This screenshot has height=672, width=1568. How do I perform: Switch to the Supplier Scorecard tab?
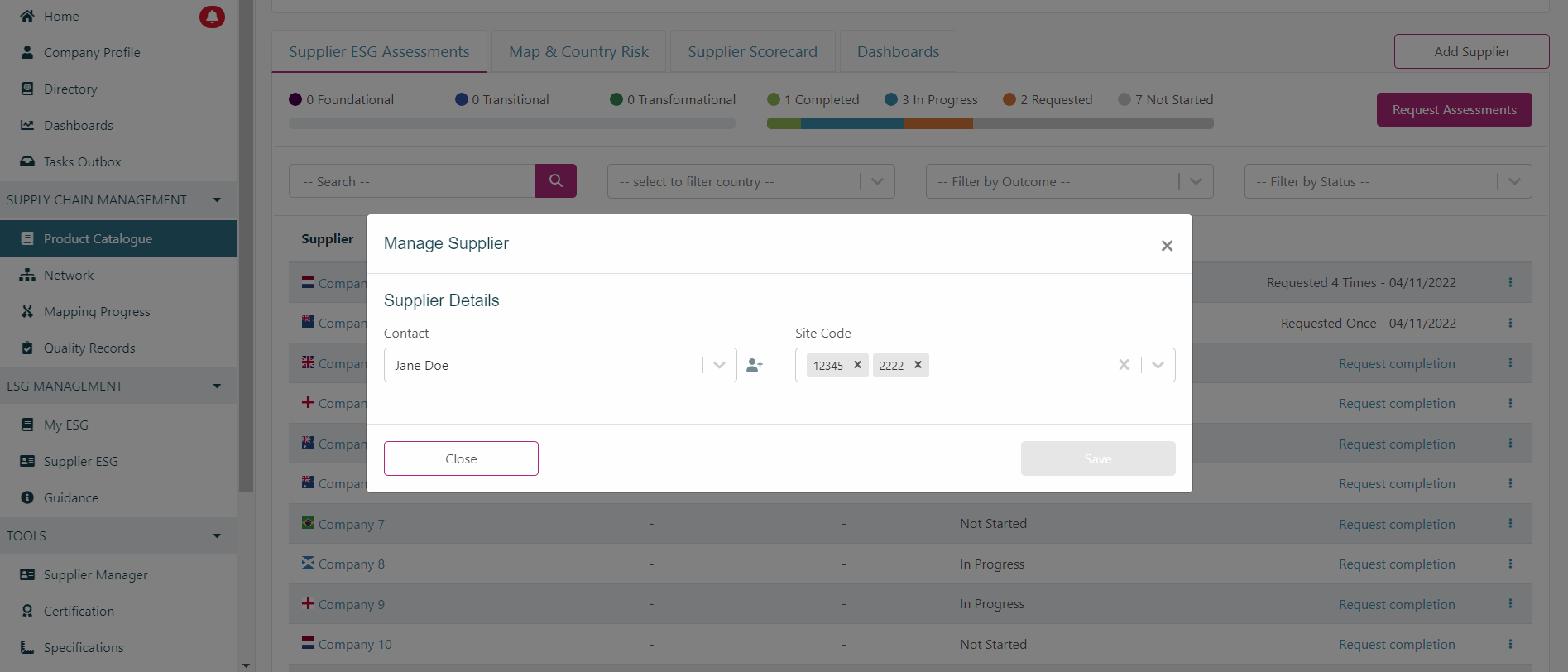tap(752, 52)
